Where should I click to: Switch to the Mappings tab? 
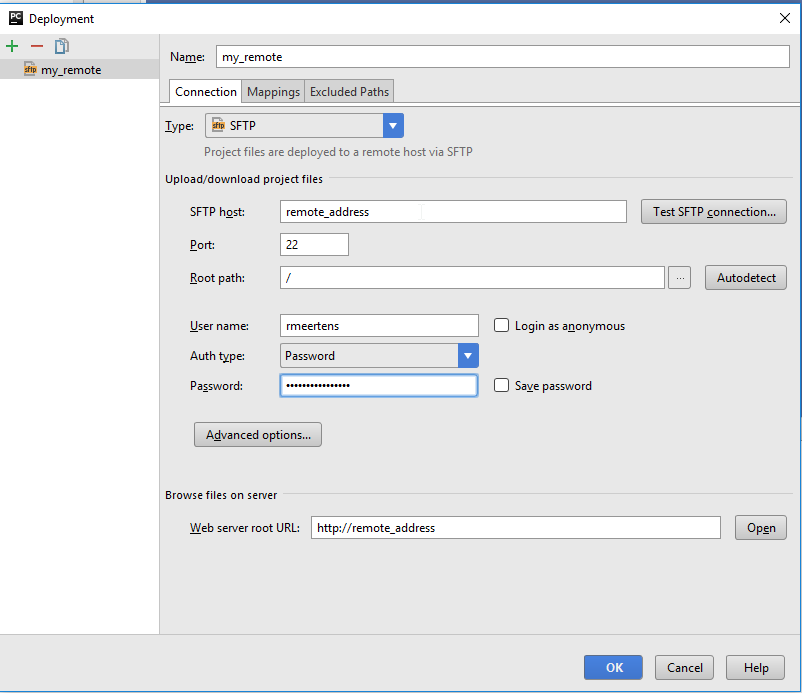273,92
